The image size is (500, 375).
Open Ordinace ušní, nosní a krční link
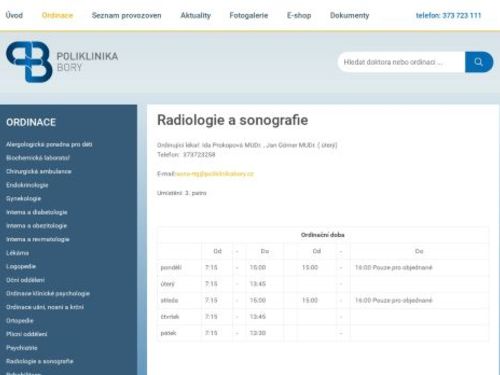(x=45, y=307)
